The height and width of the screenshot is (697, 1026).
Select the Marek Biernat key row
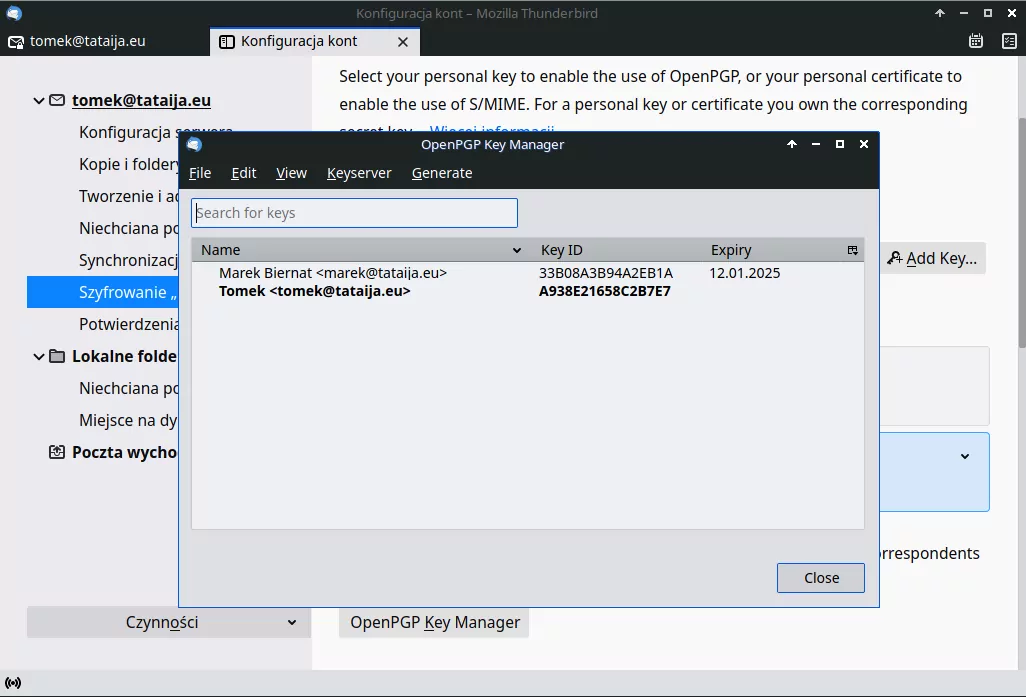[x=528, y=273]
